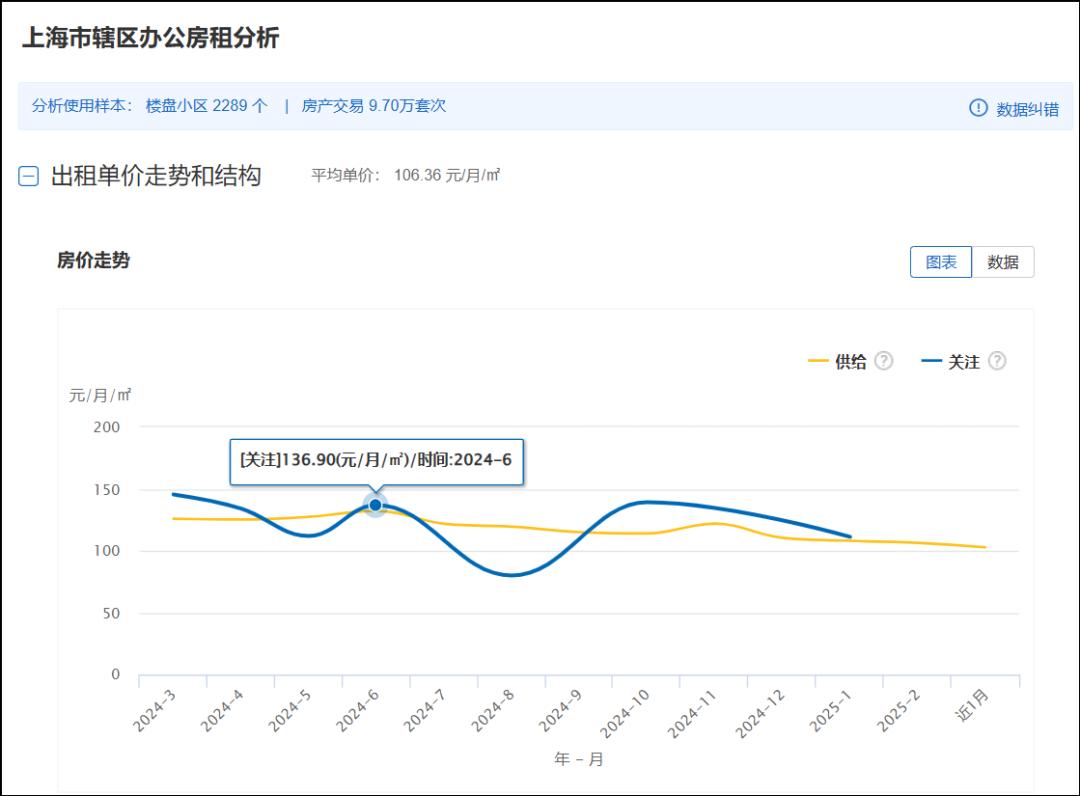Click help icon next to 供给 legend
The width and height of the screenshot is (1080, 796).
point(884,361)
